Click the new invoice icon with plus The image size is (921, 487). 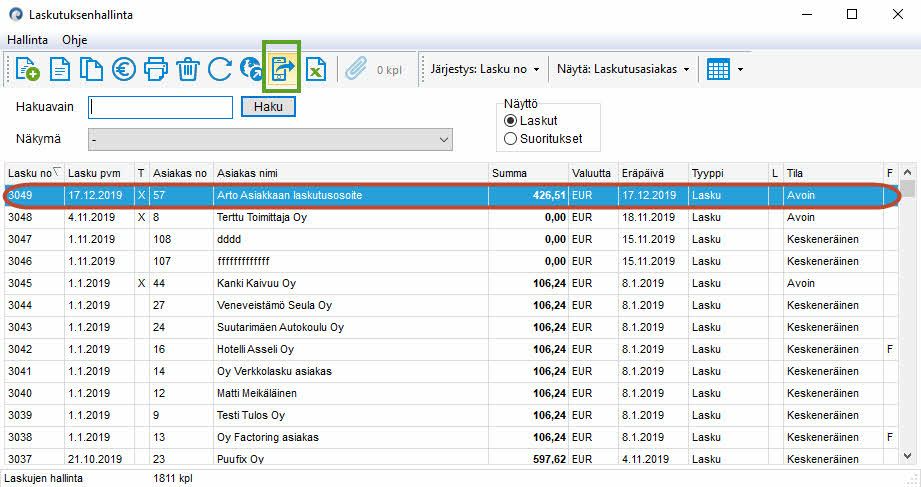[28, 69]
